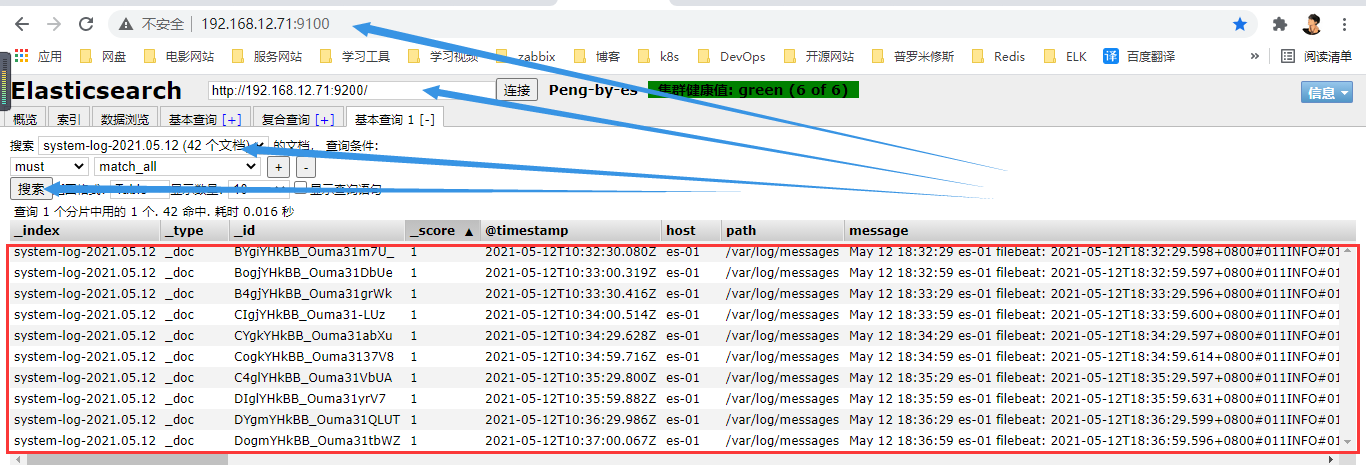Open a new 复合查询 [+] tab
This screenshot has height=465, width=1366.
point(297,119)
